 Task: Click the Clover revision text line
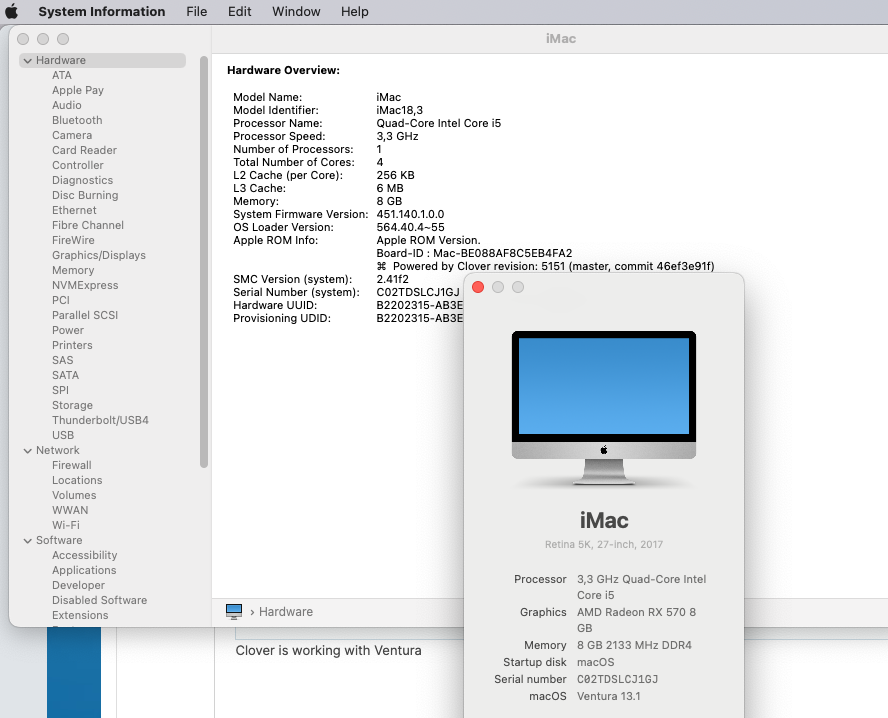coord(545,267)
